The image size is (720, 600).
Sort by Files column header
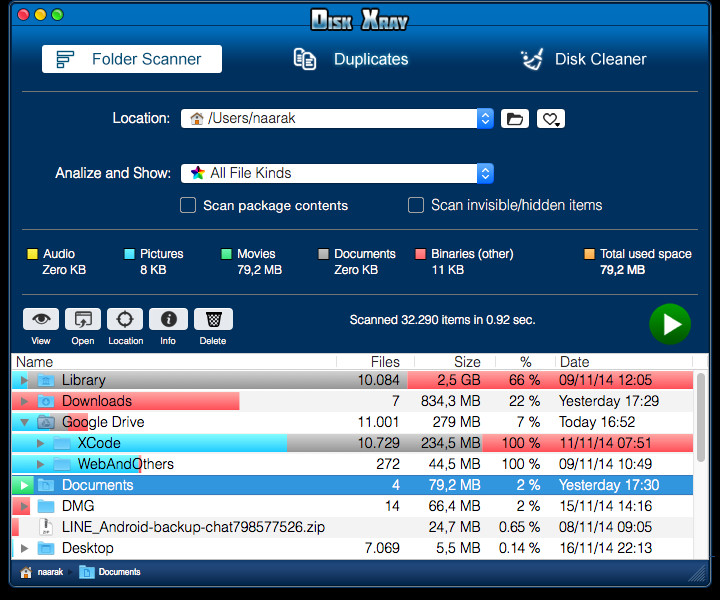[x=376, y=362]
